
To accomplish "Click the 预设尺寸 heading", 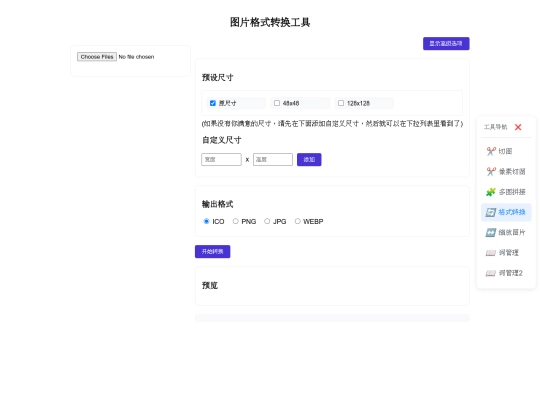I will [x=217, y=77].
